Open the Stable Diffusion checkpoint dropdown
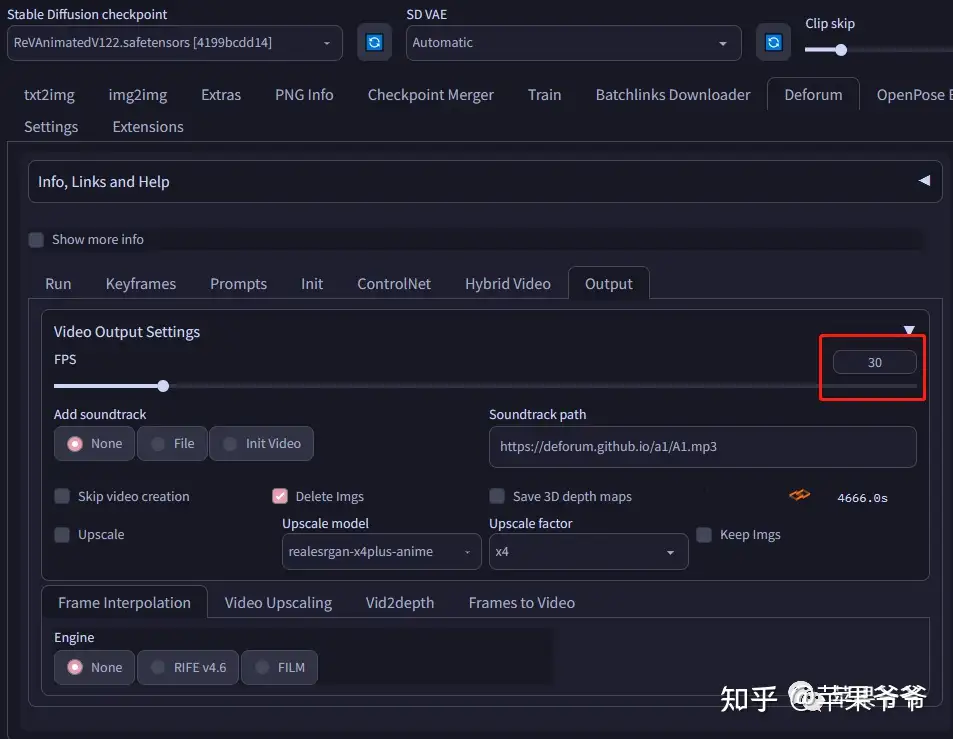 (x=175, y=43)
